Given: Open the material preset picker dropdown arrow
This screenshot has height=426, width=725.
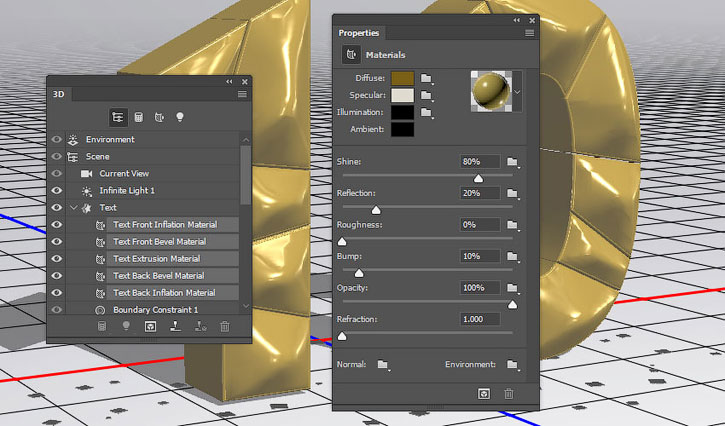Looking at the screenshot, I should (517, 92).
